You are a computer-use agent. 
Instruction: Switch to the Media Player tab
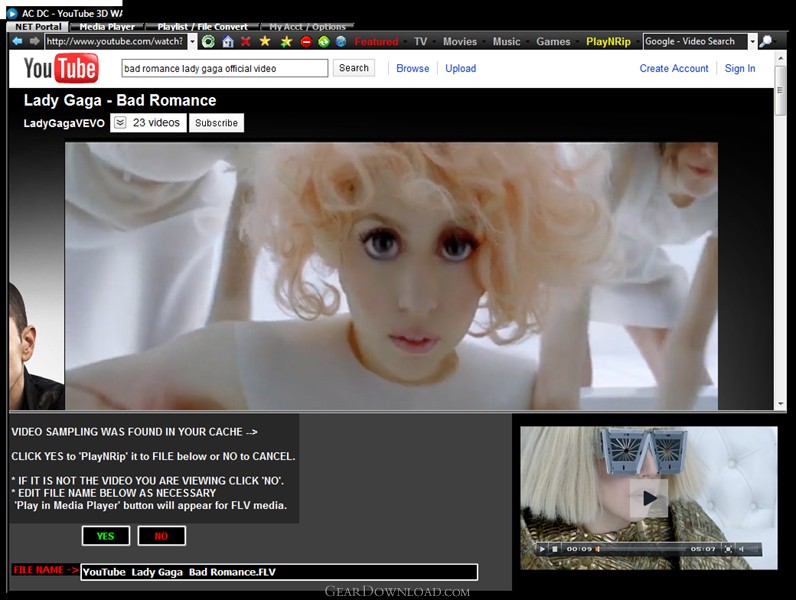pyautogui.click(x=107, y=26)
